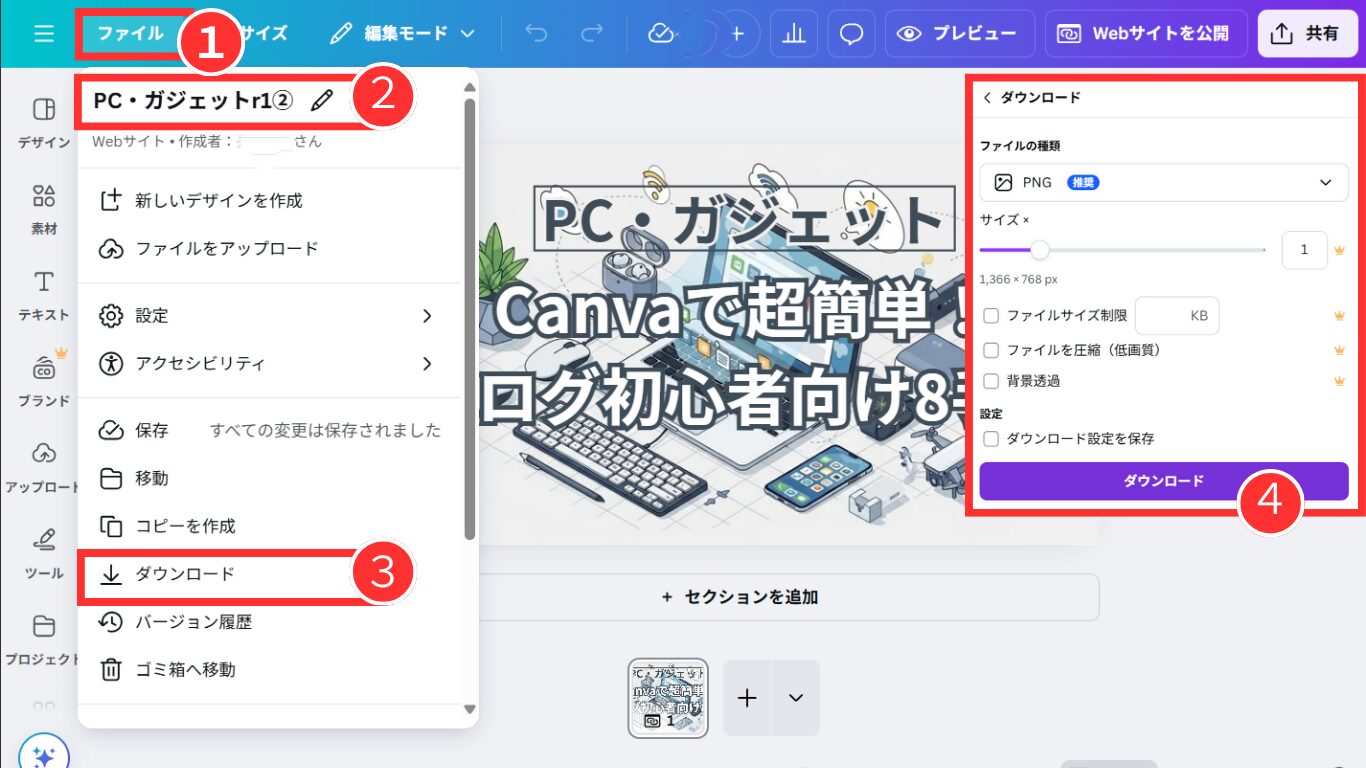Image resolution: width=1366 pixels, height=768 pixels.
Task: Click the design title PC・ガジェットr1②
Action: pos(192,100)
